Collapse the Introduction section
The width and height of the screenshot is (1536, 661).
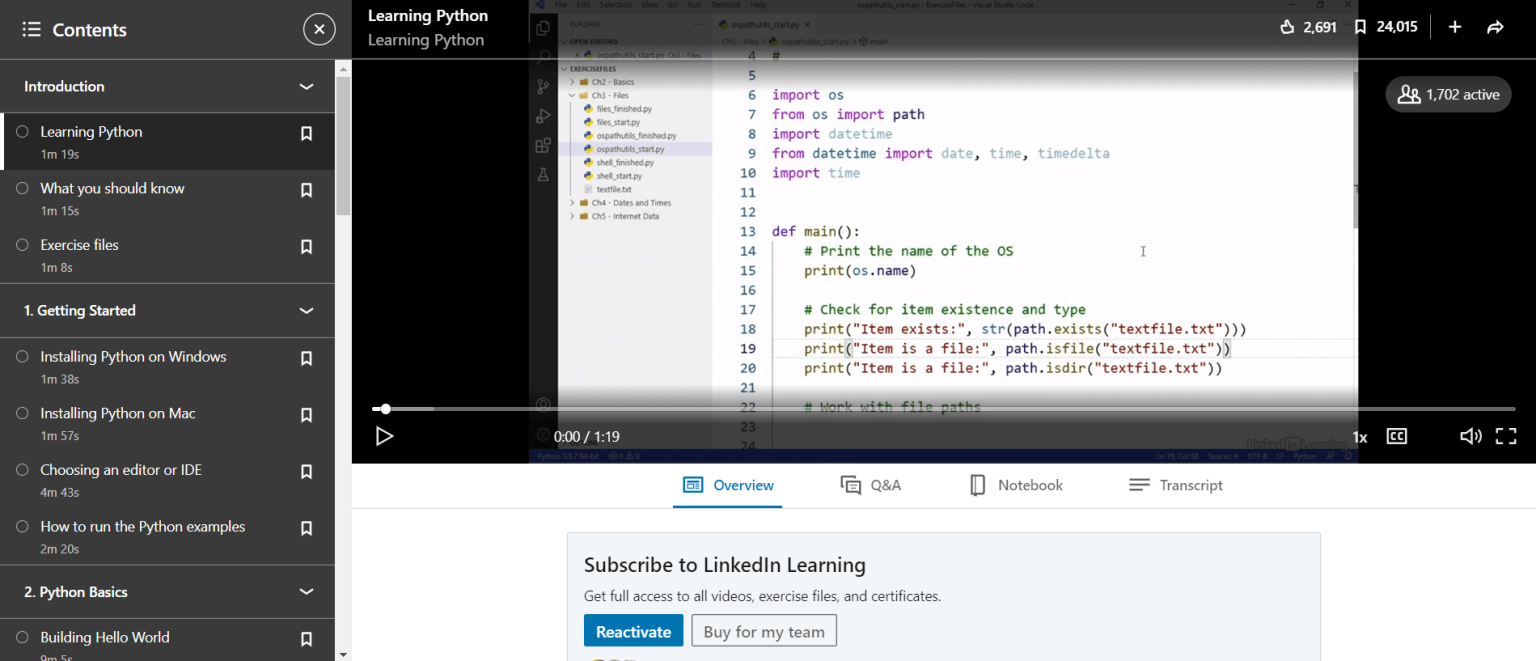pyautogui.click(x=306, y=86)
